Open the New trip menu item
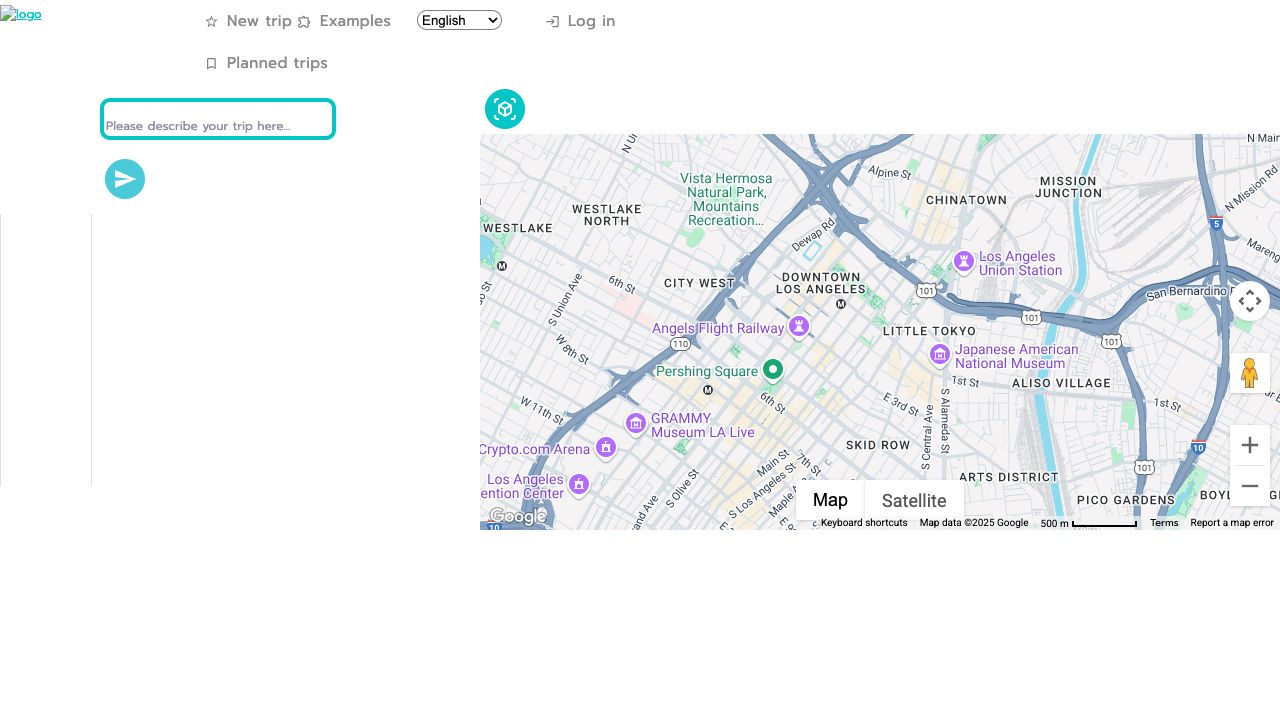 [x=248, y=21]
